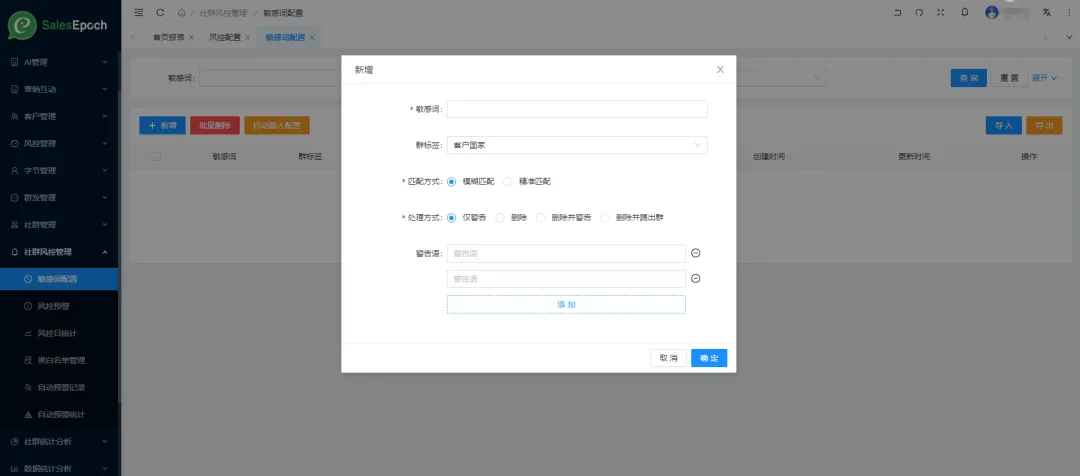This screenshot has width=1080, height=476.
Task: Click the blue 查询 search button
Action: point(968,78)
